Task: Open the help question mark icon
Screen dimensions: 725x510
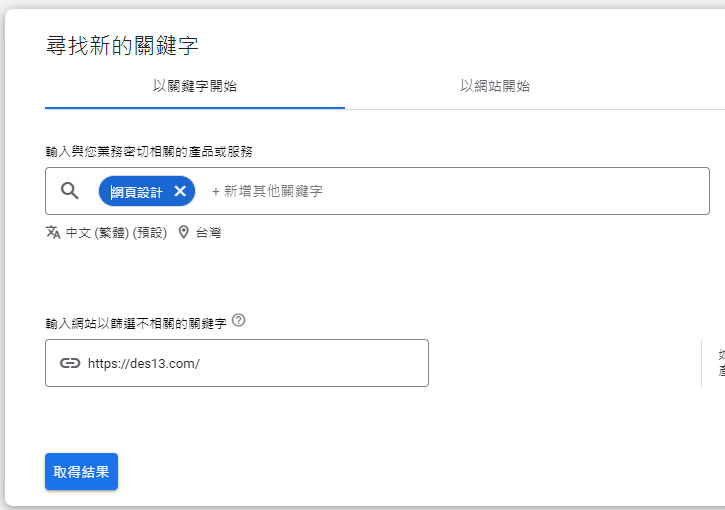Action: click(238, 321)
